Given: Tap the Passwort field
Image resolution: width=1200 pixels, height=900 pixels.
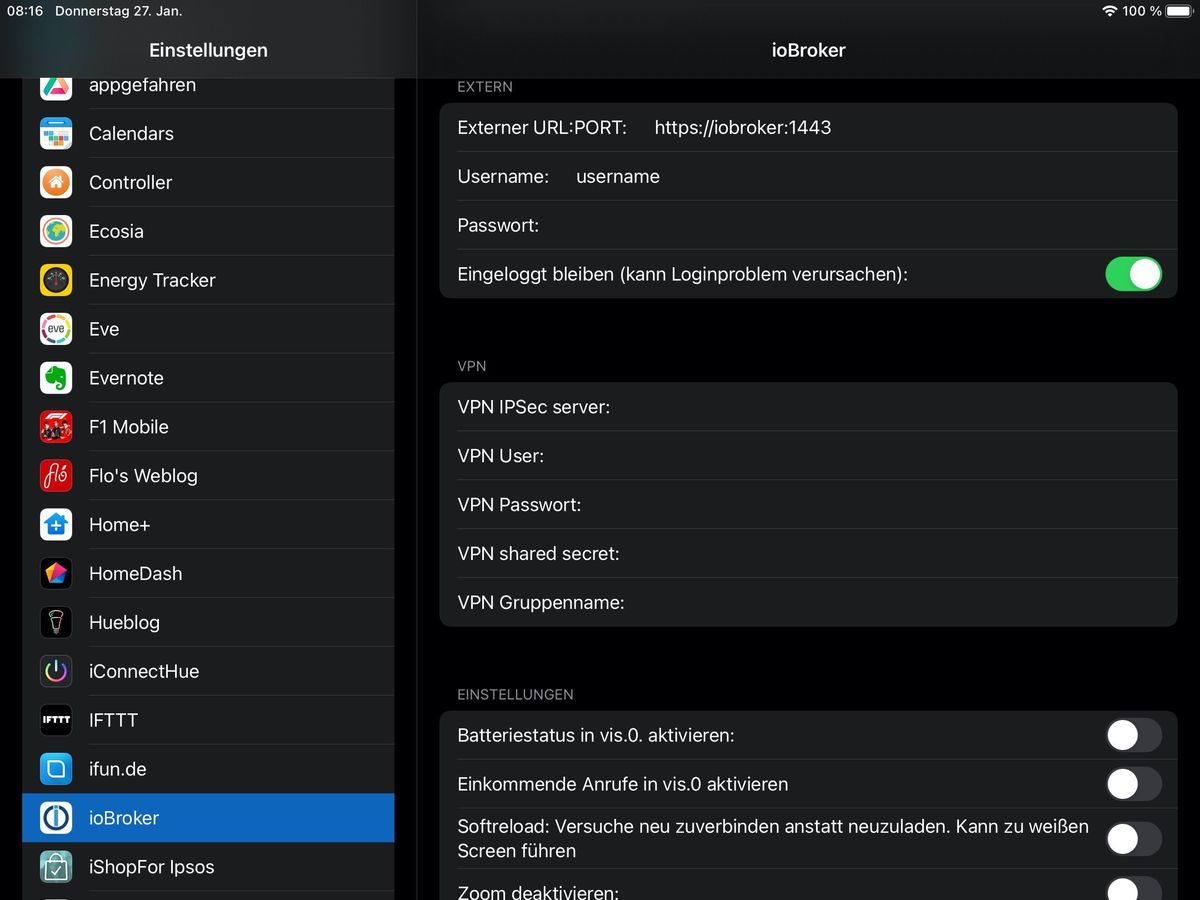Looking at the screenshot, I should click(808, 225).
